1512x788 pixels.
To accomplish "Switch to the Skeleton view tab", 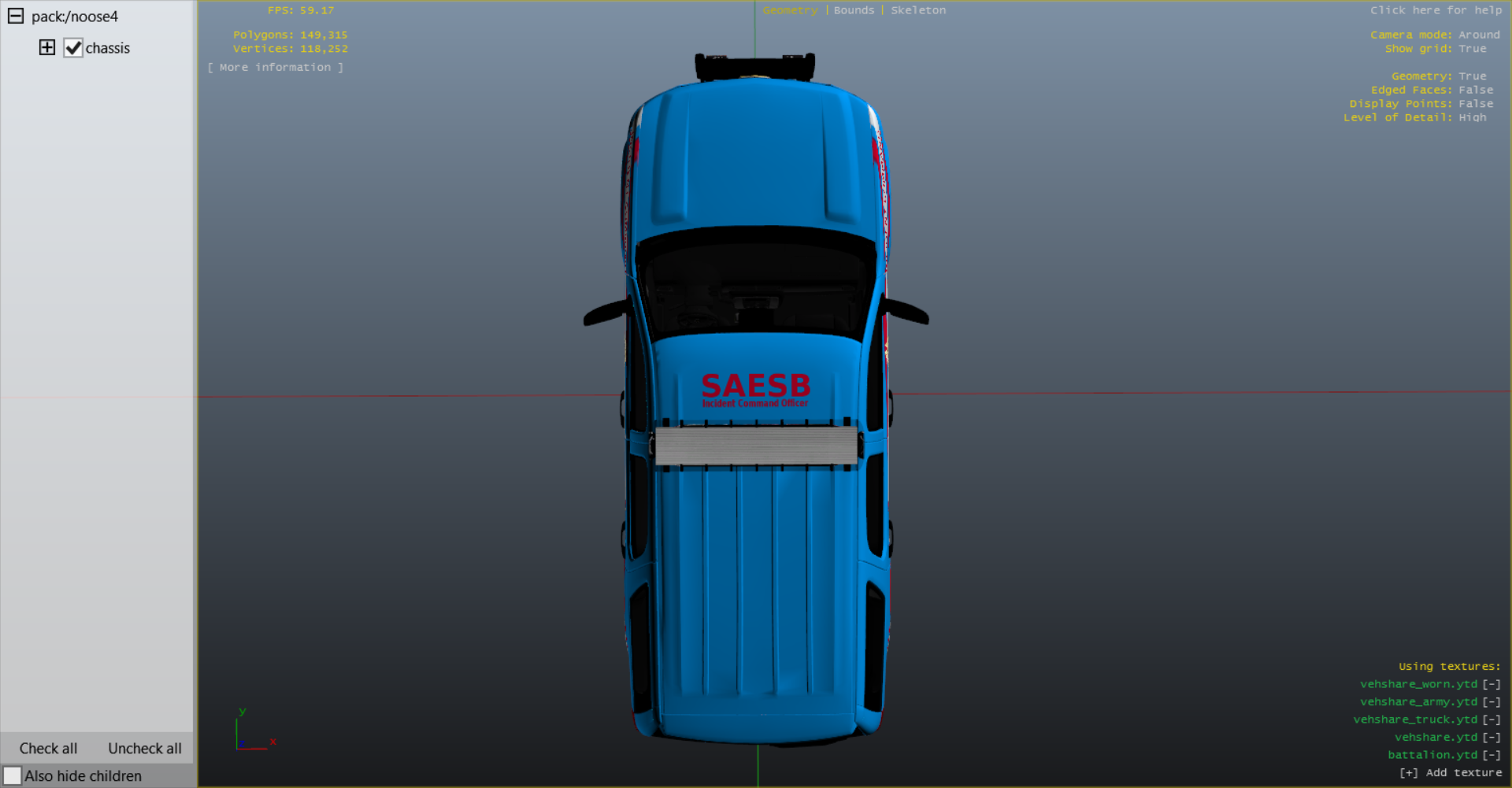I will pos(918,10).
